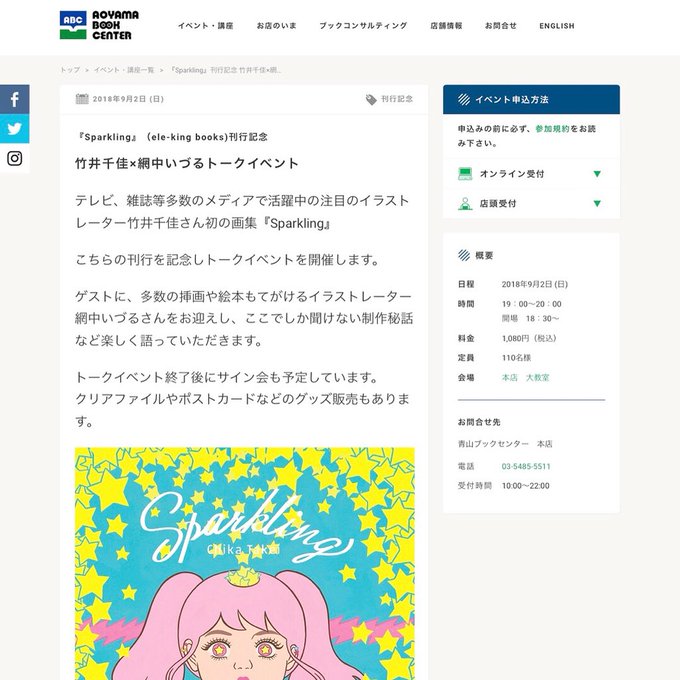
Task: Open the Sparkling book cover image
Action: click(x=245, y=563)
